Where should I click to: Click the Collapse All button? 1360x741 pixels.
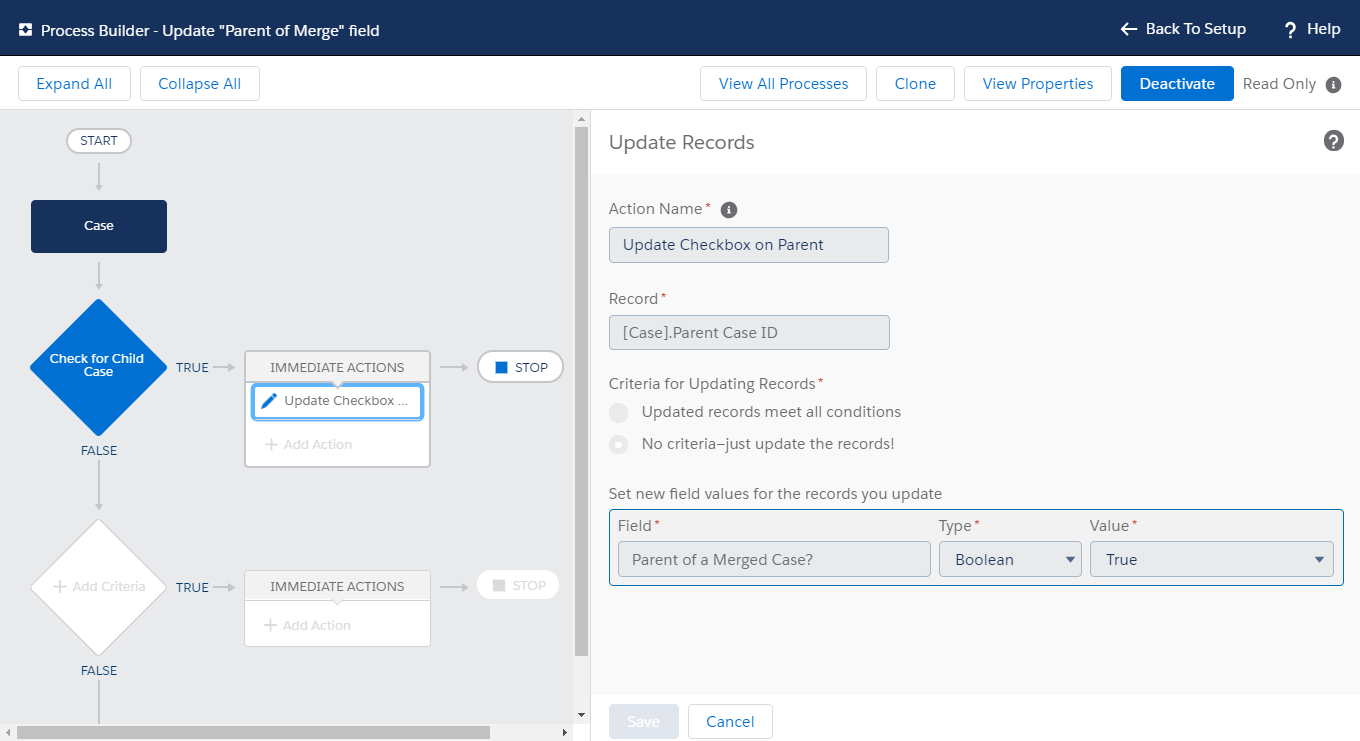pos(200,84)
